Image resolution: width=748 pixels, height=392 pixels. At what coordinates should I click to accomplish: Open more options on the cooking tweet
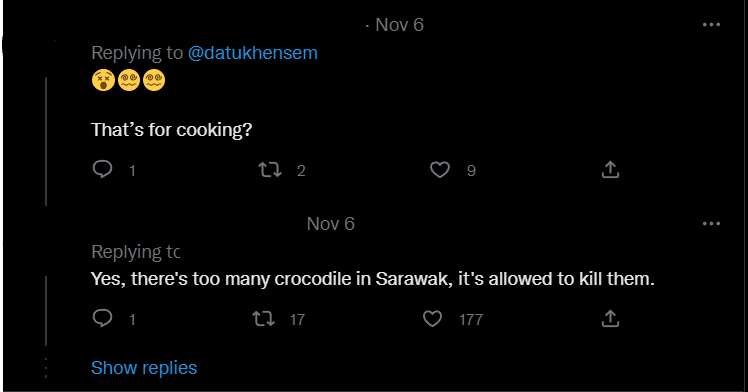pos(711,25)
